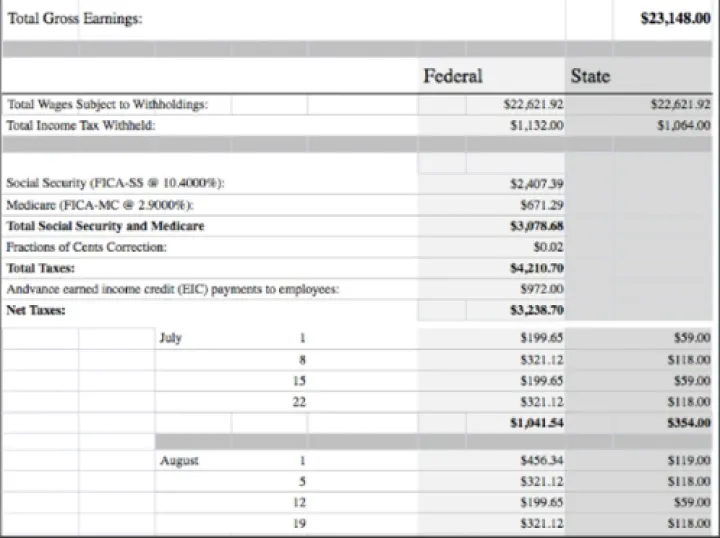The height and width of the screenshot is (538, 720).
Task: Click the State amount for July 15
Action: (x=691, y=381)
